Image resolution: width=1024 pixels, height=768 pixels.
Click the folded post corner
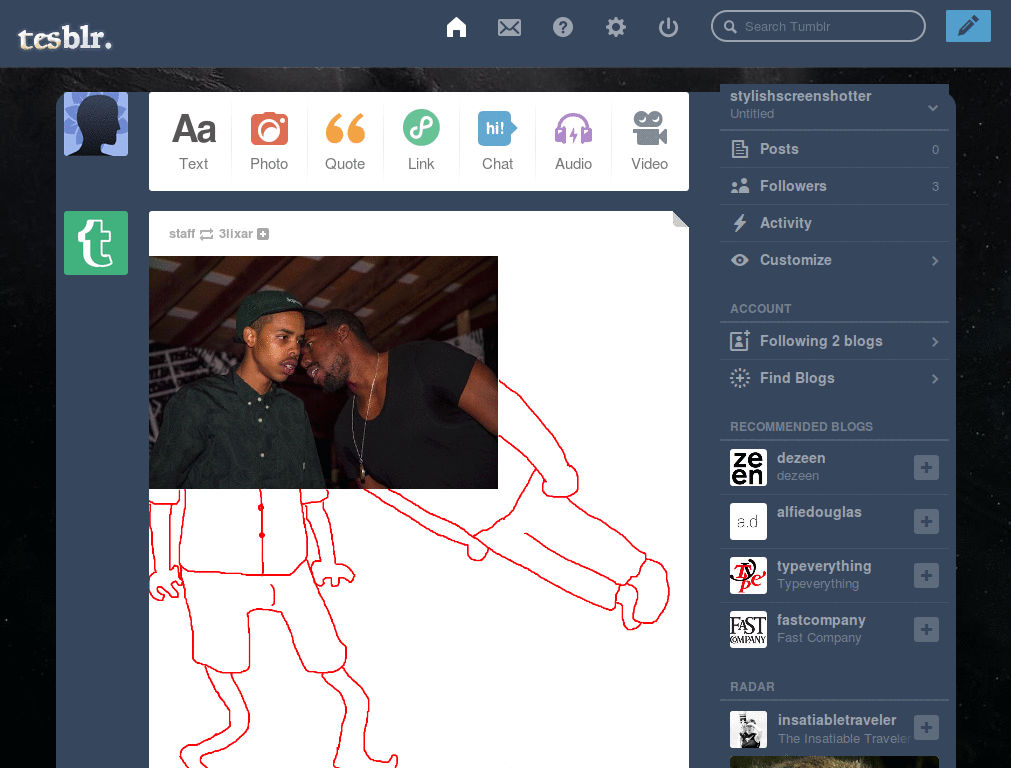[680, 219]
